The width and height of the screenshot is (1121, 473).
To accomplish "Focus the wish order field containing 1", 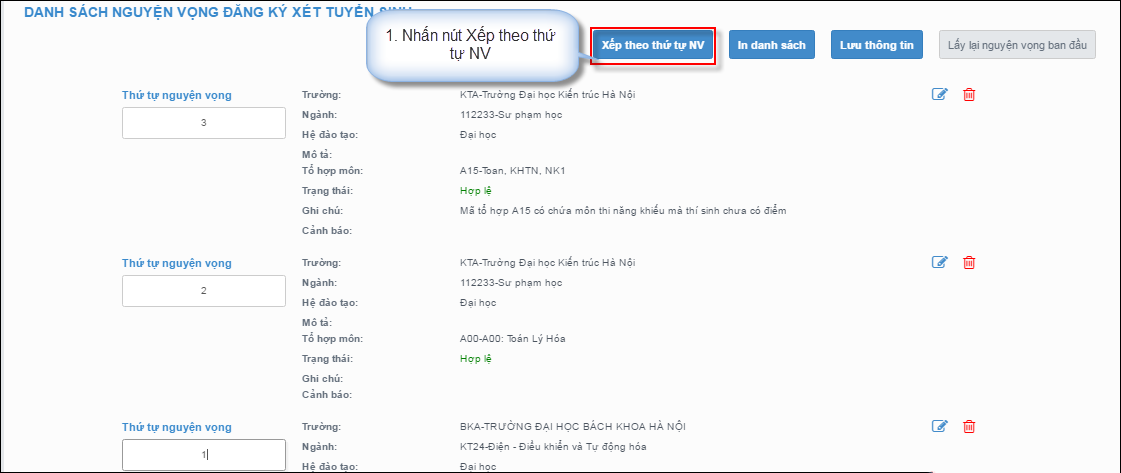I will pyautogui.click(x=204, y=455).
